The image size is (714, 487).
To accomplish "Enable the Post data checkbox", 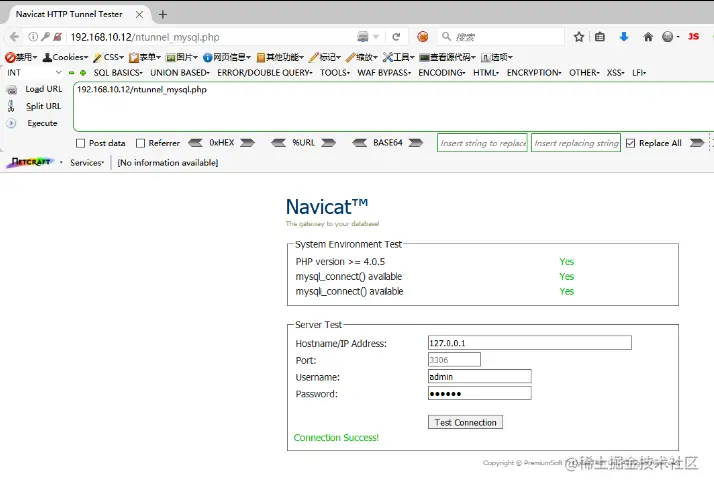I will pyautogui.click(x=81, y=144).
